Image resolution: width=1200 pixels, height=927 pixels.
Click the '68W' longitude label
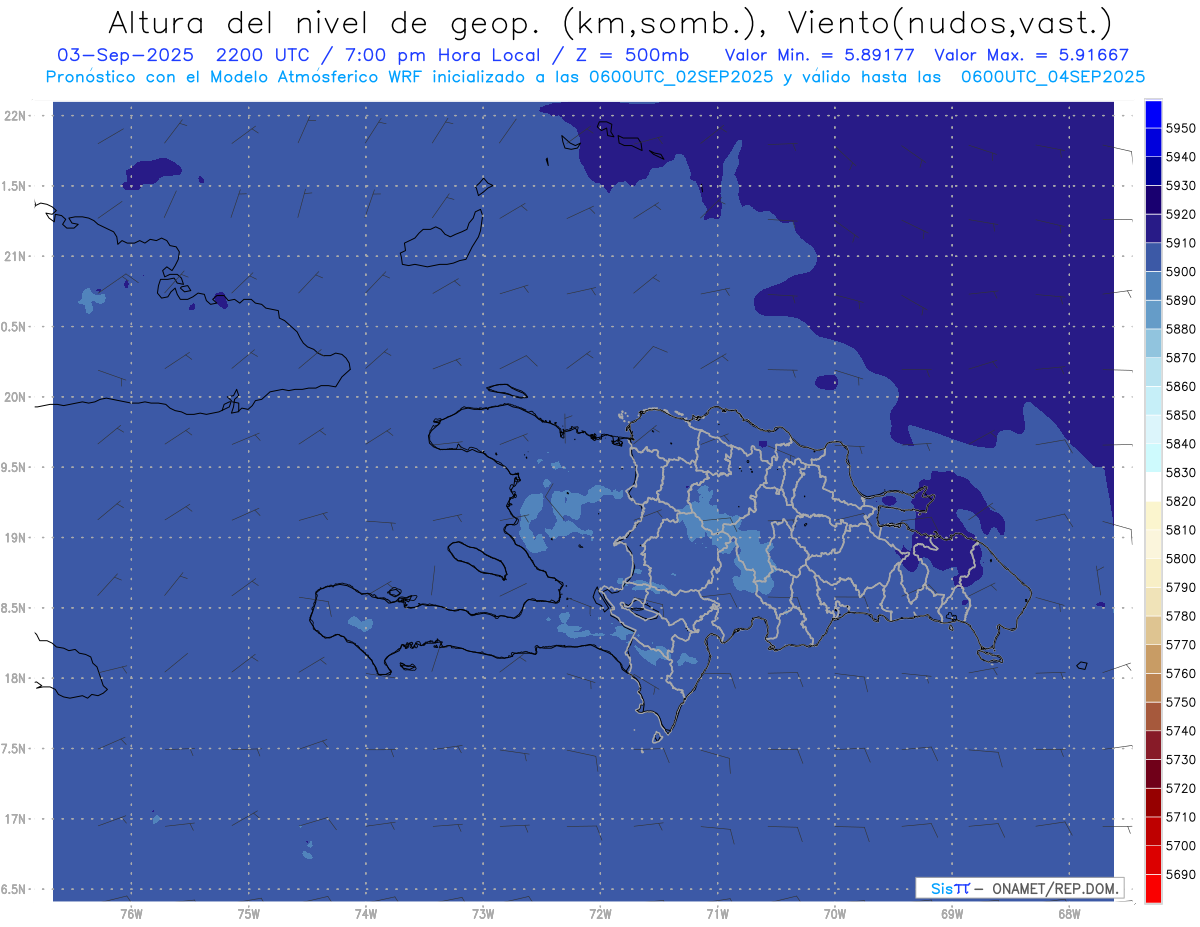(x=1069, y=913)
